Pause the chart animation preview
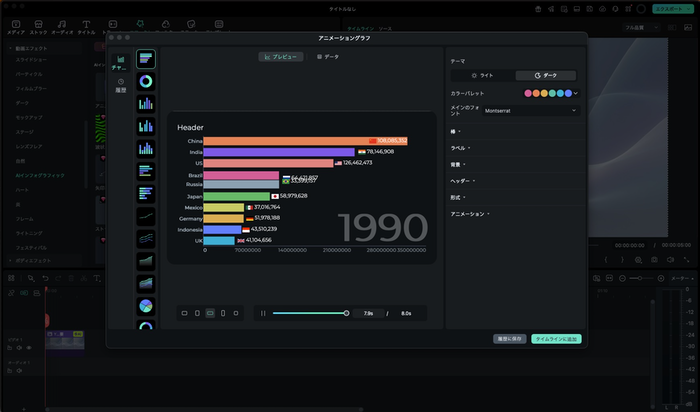Viewport: 700px width, 412px height. click(x=264, y=313)
